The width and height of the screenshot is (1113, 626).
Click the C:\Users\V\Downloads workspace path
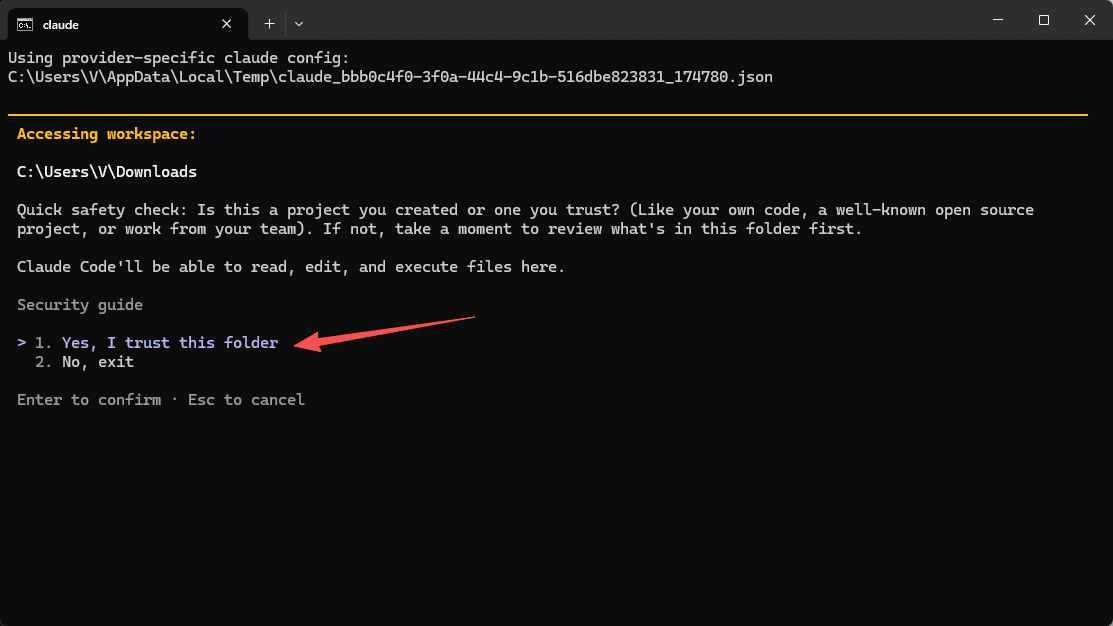[x=107, y=172]
